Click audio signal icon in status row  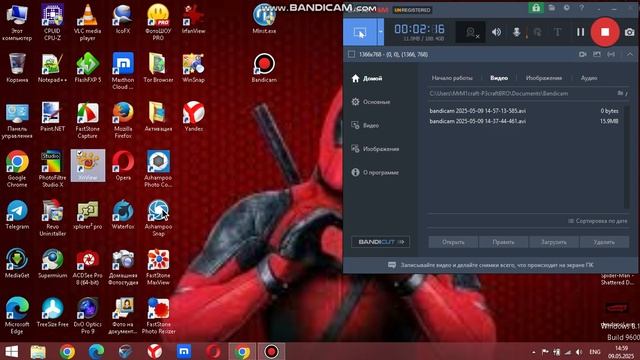click(x=611, y=54)
